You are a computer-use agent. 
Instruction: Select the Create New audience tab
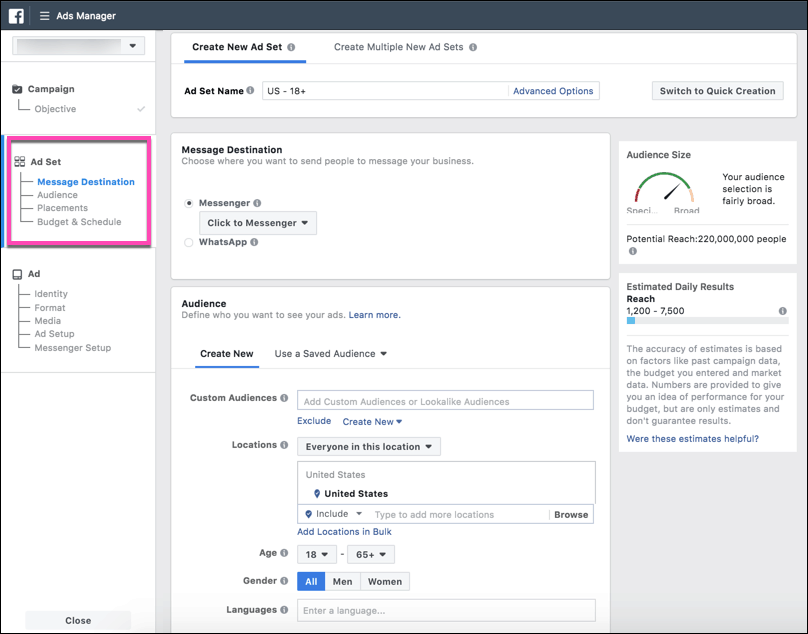[227, 354]
